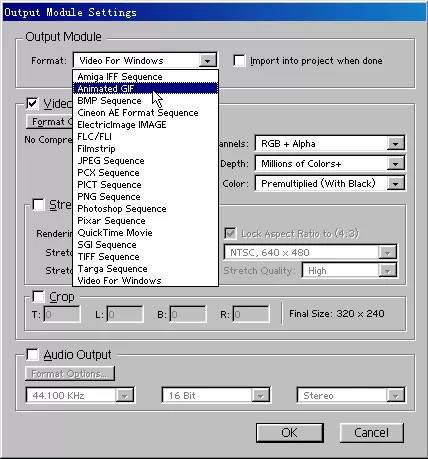
Task: Select Photoshop Sequence entry
Action: (145, 209)
